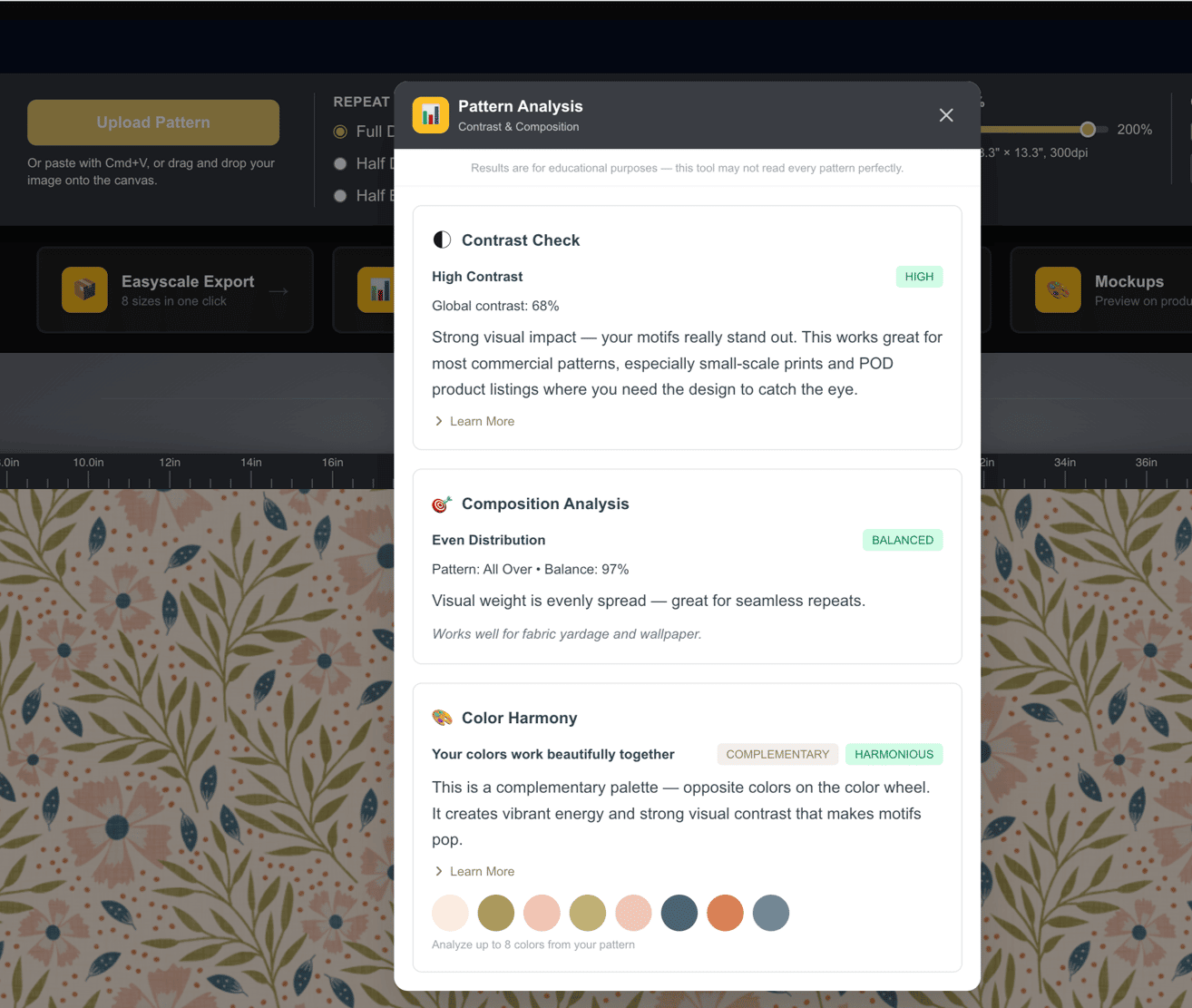Click the Easyscale Export box icon
The height and width of the screenshot is (1008, 1192).
pos(85,289)
